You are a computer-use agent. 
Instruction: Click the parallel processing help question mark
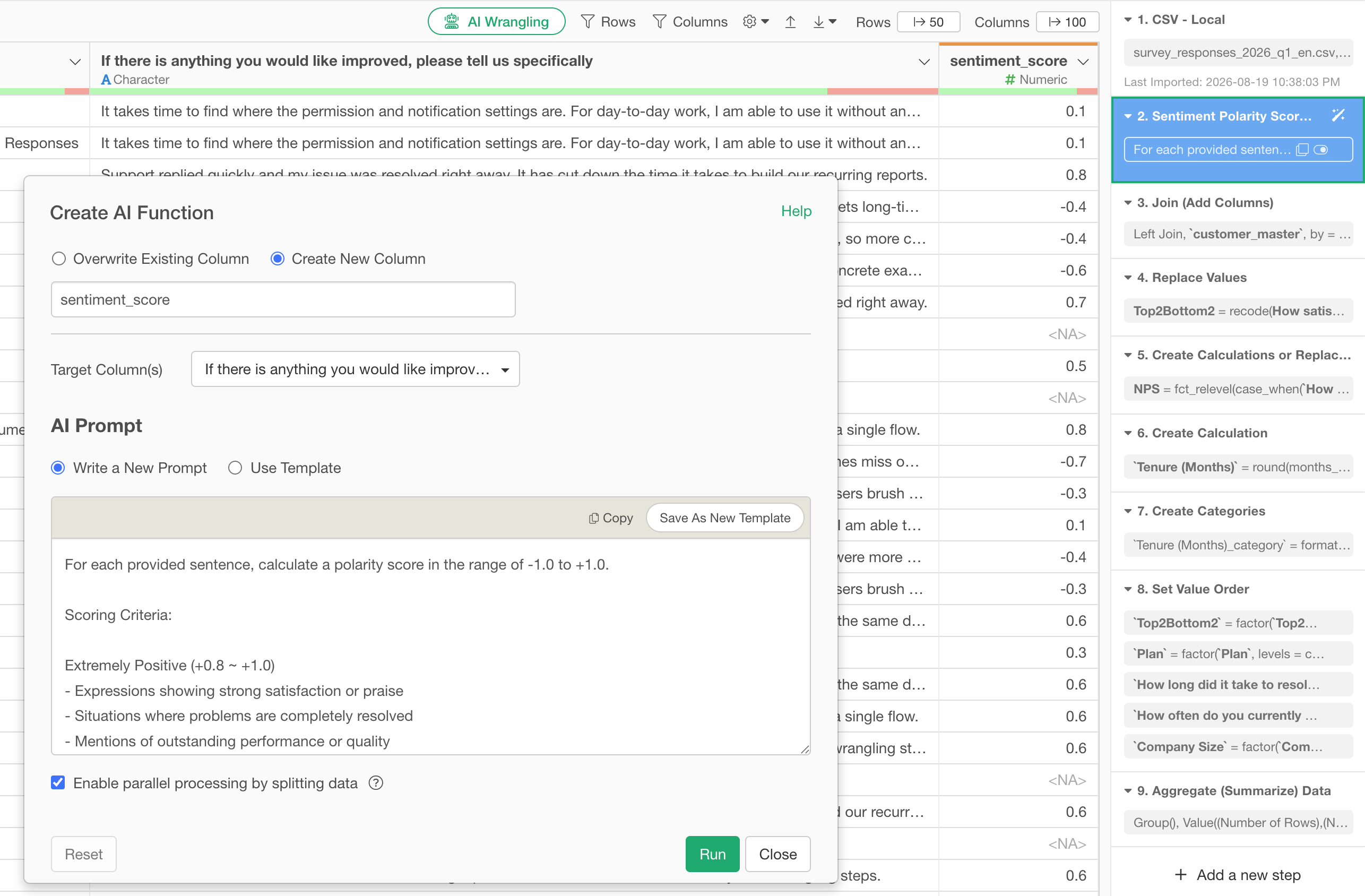376,783
